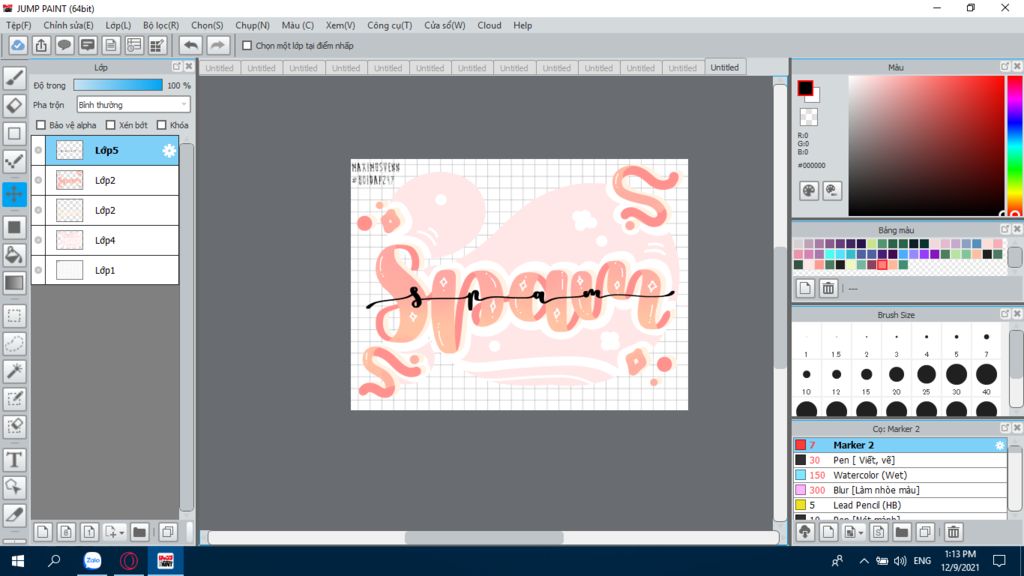Open the Tệp(F) menu
This screenshot has height=576, width=1024.
pyautogui.click(x=18, y=25)
